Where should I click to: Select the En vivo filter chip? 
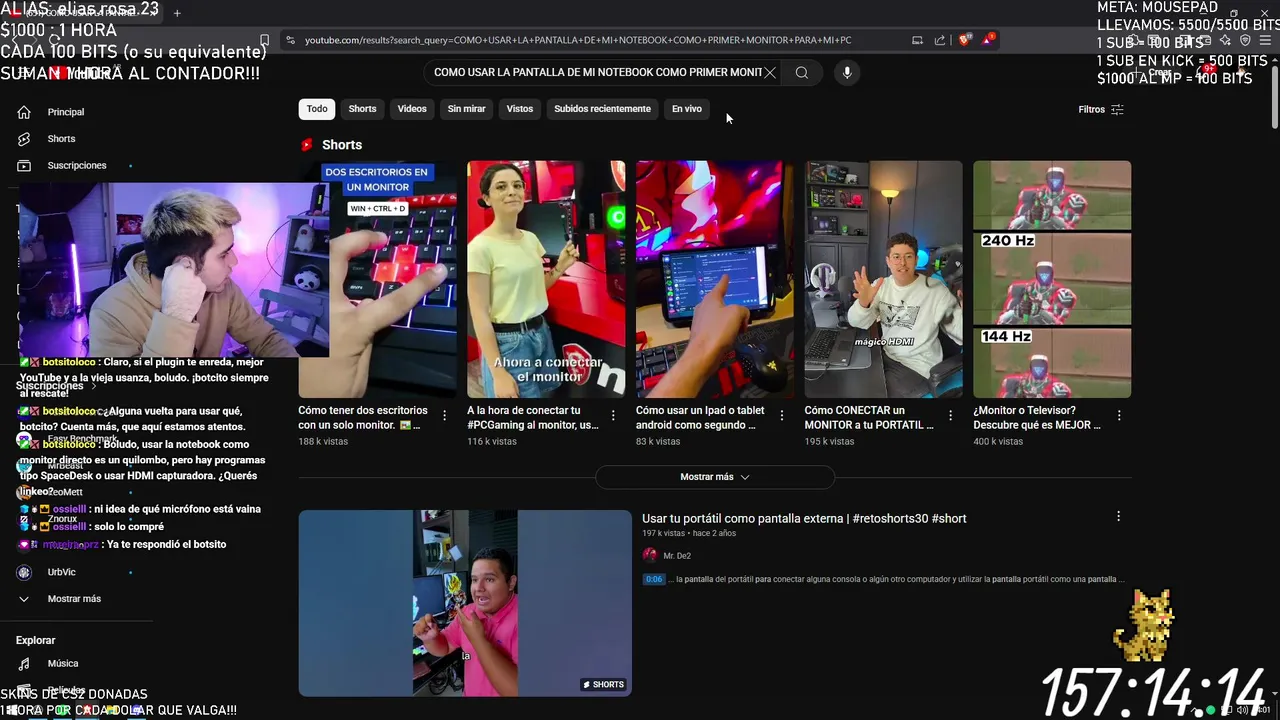pyautogui.click(x=686, y=109)
